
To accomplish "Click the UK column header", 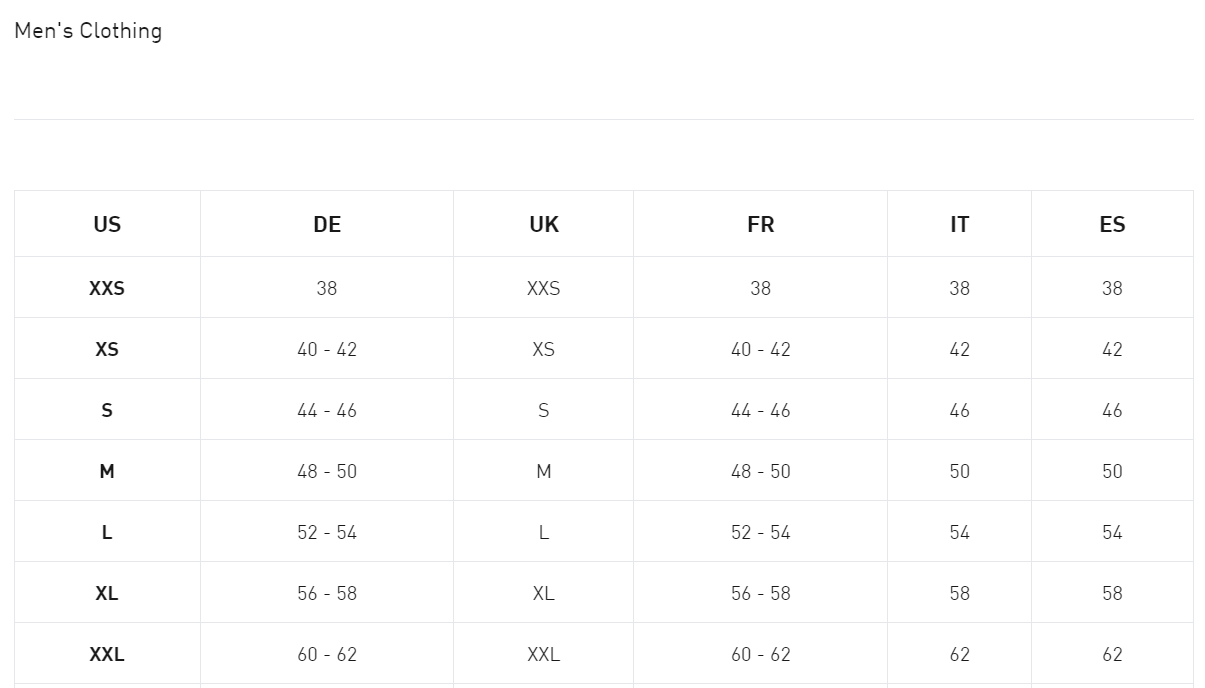I will 544,225.
